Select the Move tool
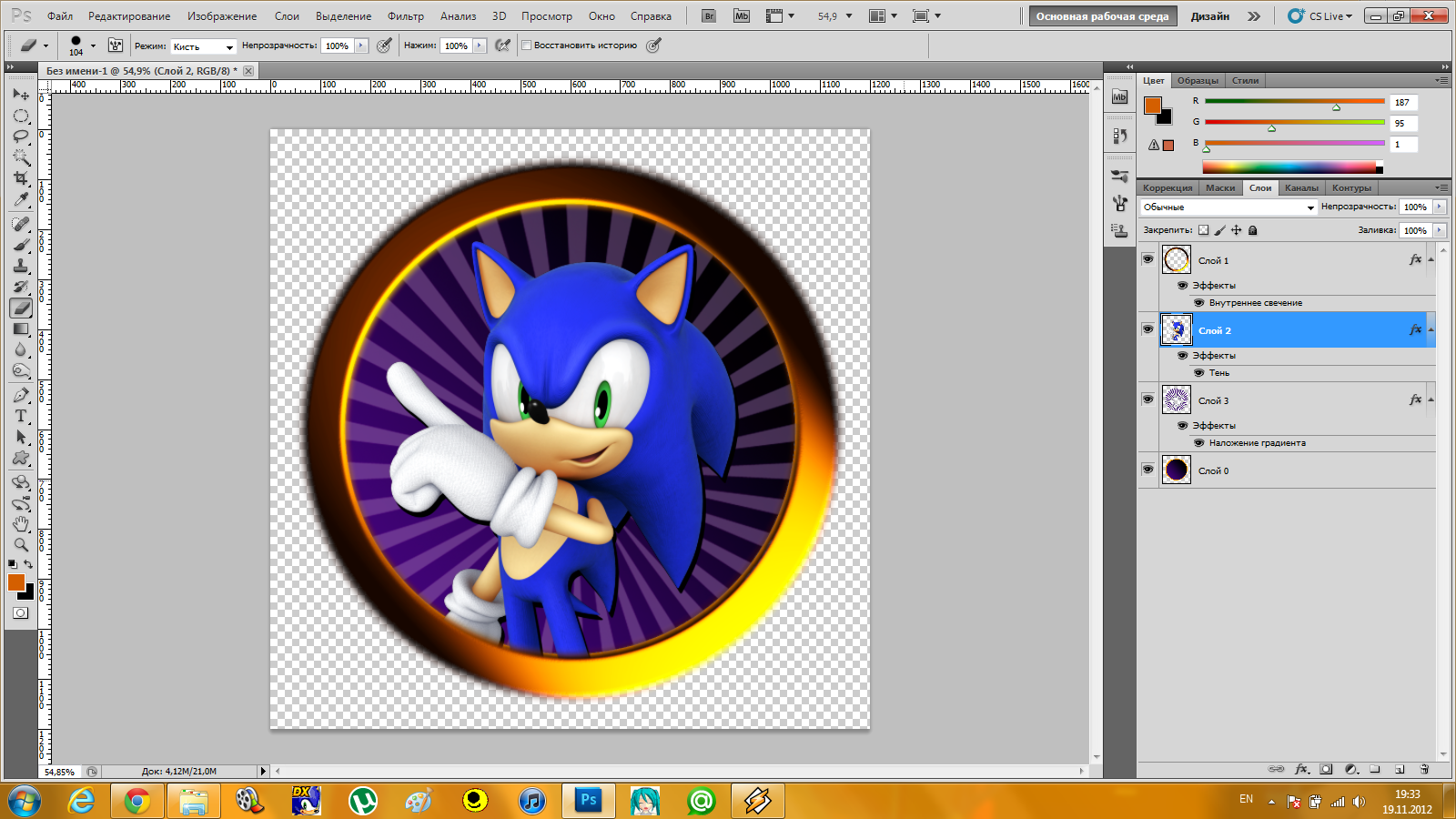This screenshot has width=1456, height=819. tap(21, 94)
